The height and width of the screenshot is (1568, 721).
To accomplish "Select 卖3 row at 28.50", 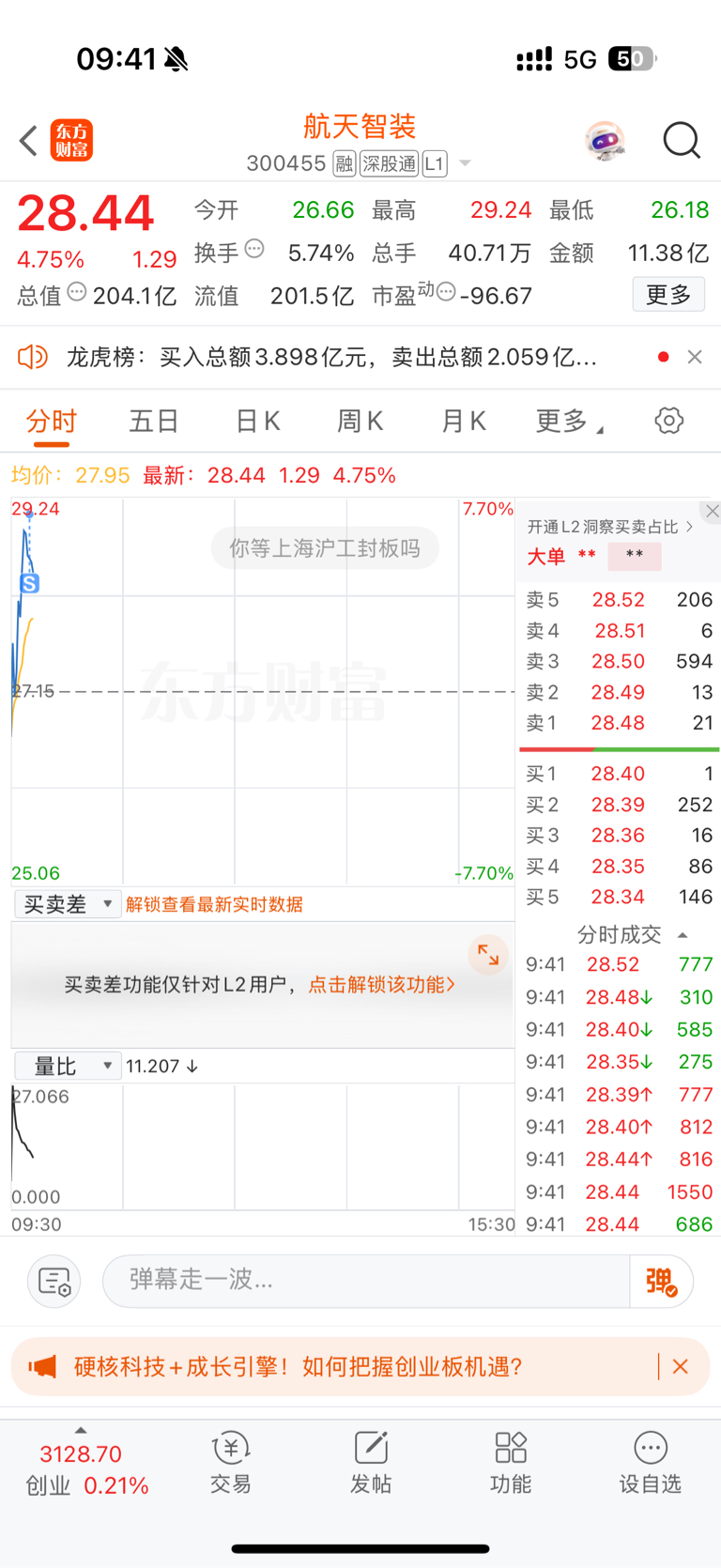I will (x=620, y=661).
